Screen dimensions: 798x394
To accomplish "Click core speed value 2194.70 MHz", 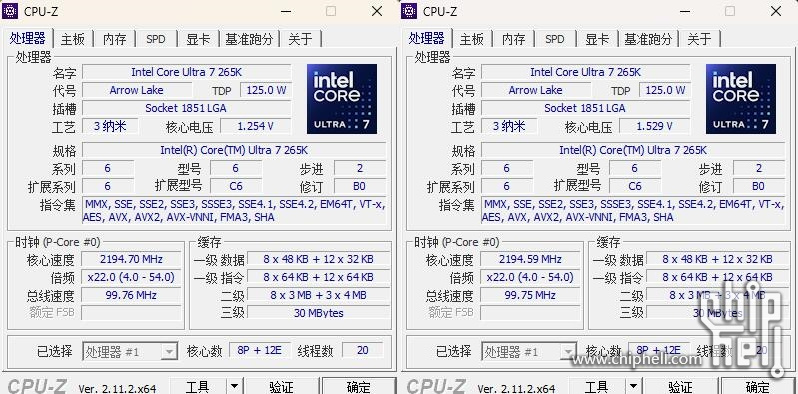I will [x=131, y=259].
